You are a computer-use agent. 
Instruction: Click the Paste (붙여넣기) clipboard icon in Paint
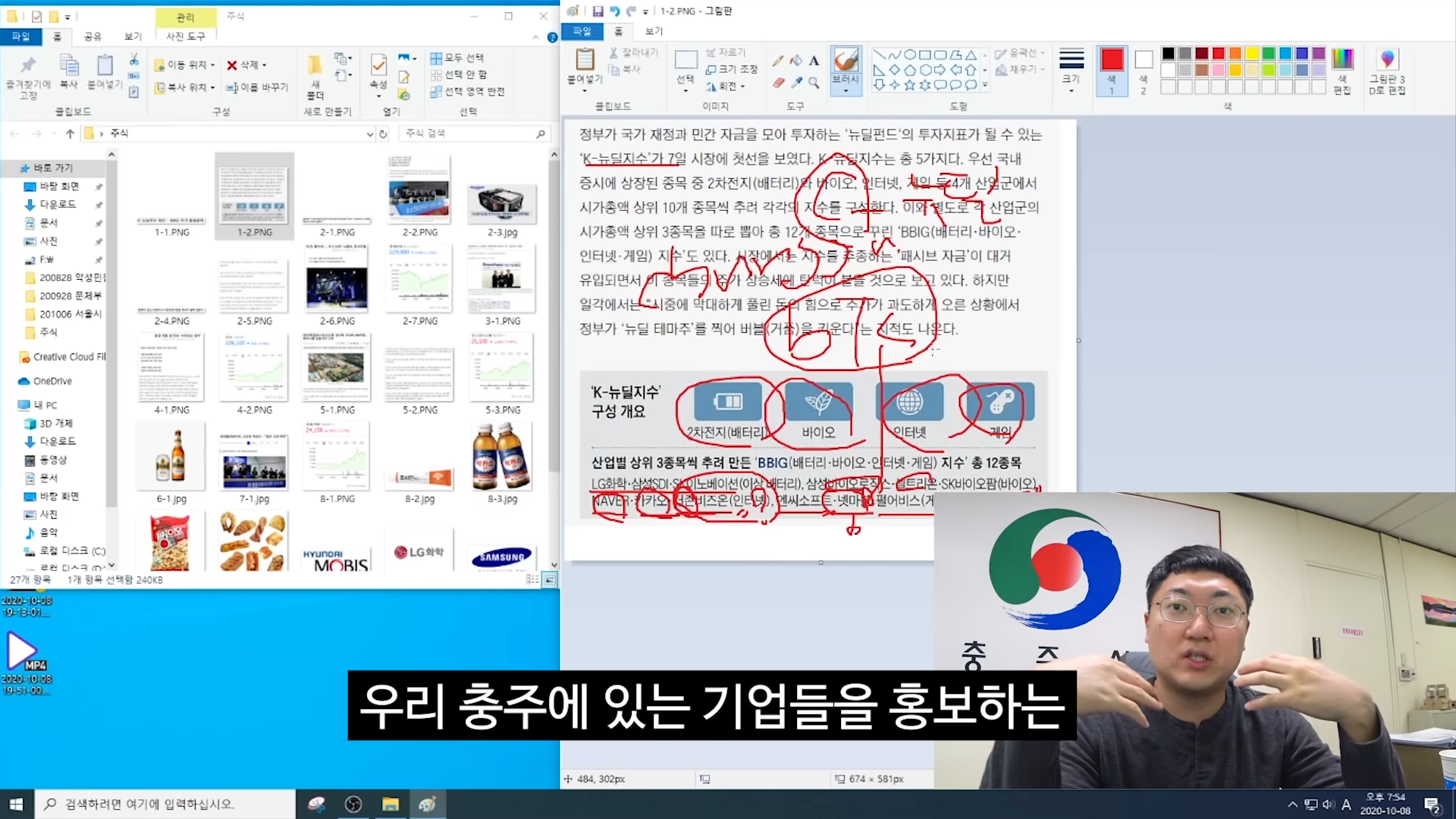tap(585, 59)
